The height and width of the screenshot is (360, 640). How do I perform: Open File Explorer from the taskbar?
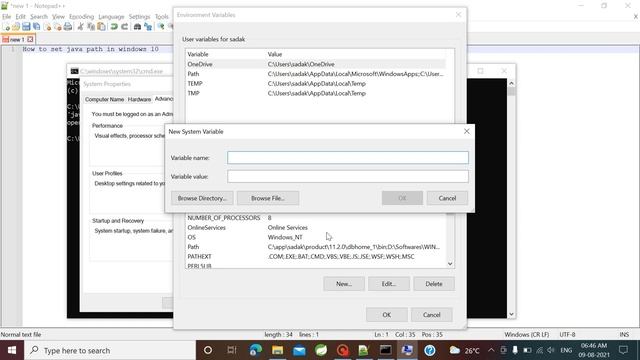[x=278, y=350]
